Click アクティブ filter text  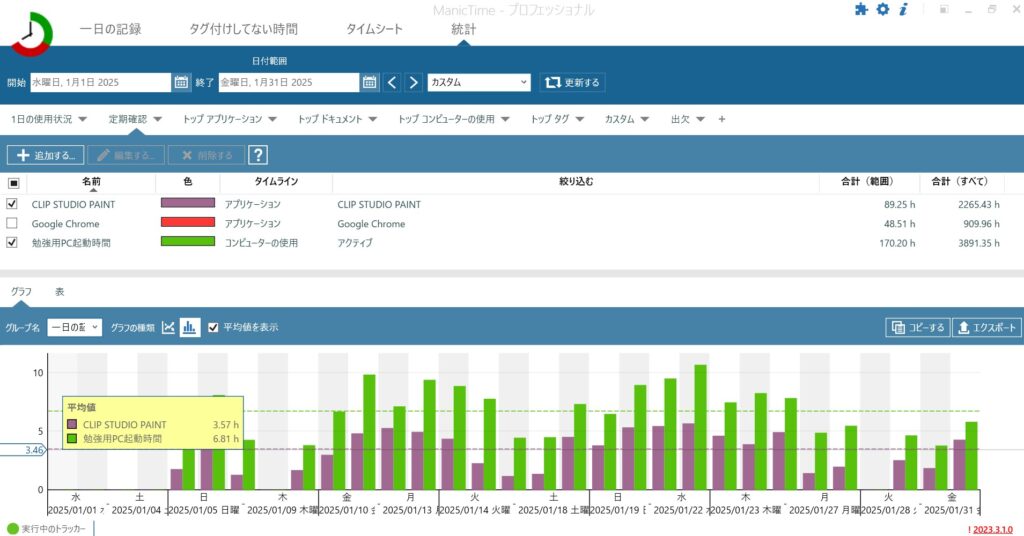pos(355,243)
